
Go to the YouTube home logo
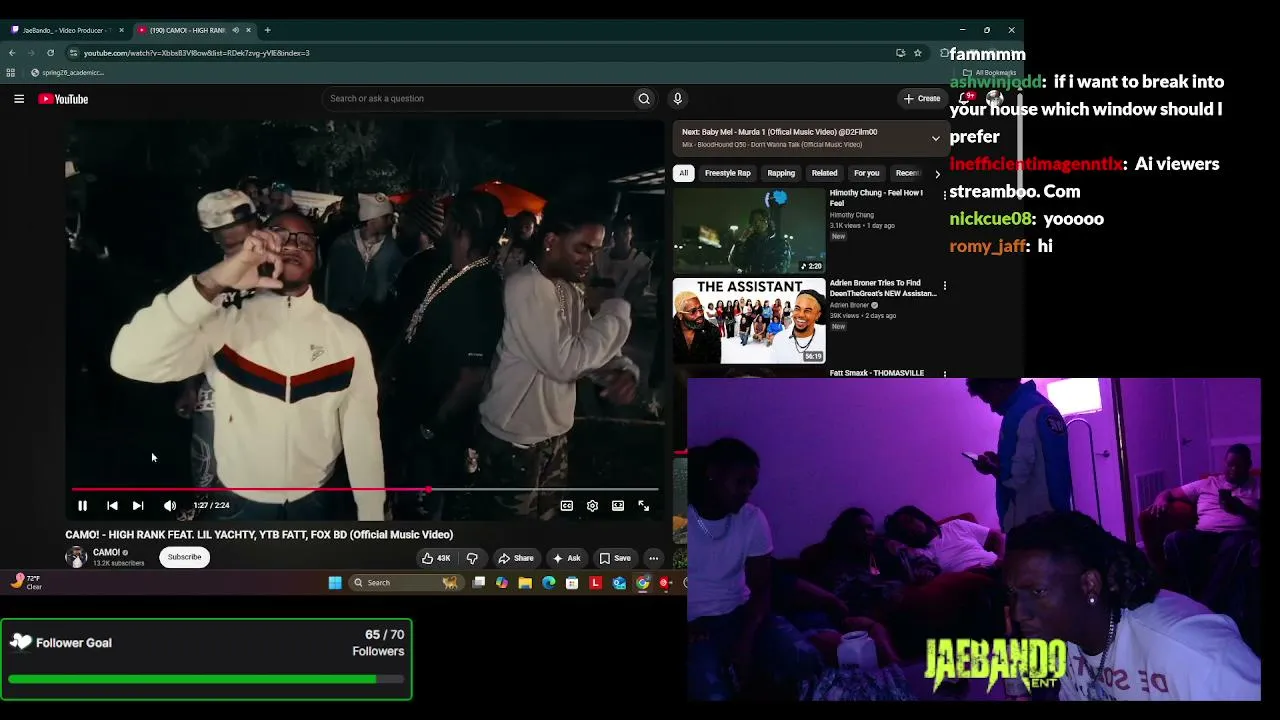[64, 99]
